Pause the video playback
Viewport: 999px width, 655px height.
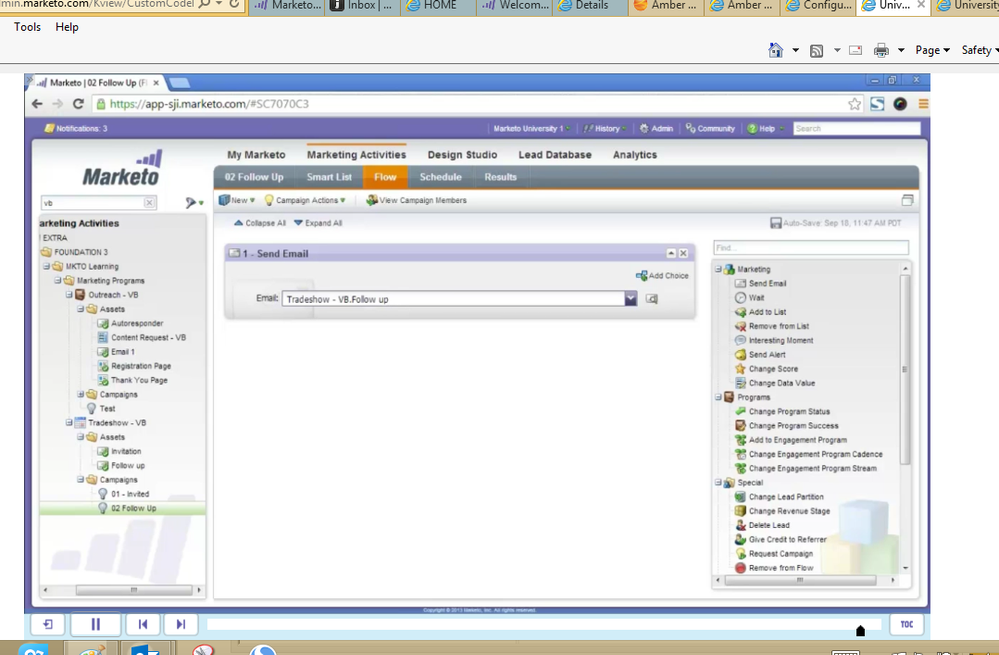point(96,624)
